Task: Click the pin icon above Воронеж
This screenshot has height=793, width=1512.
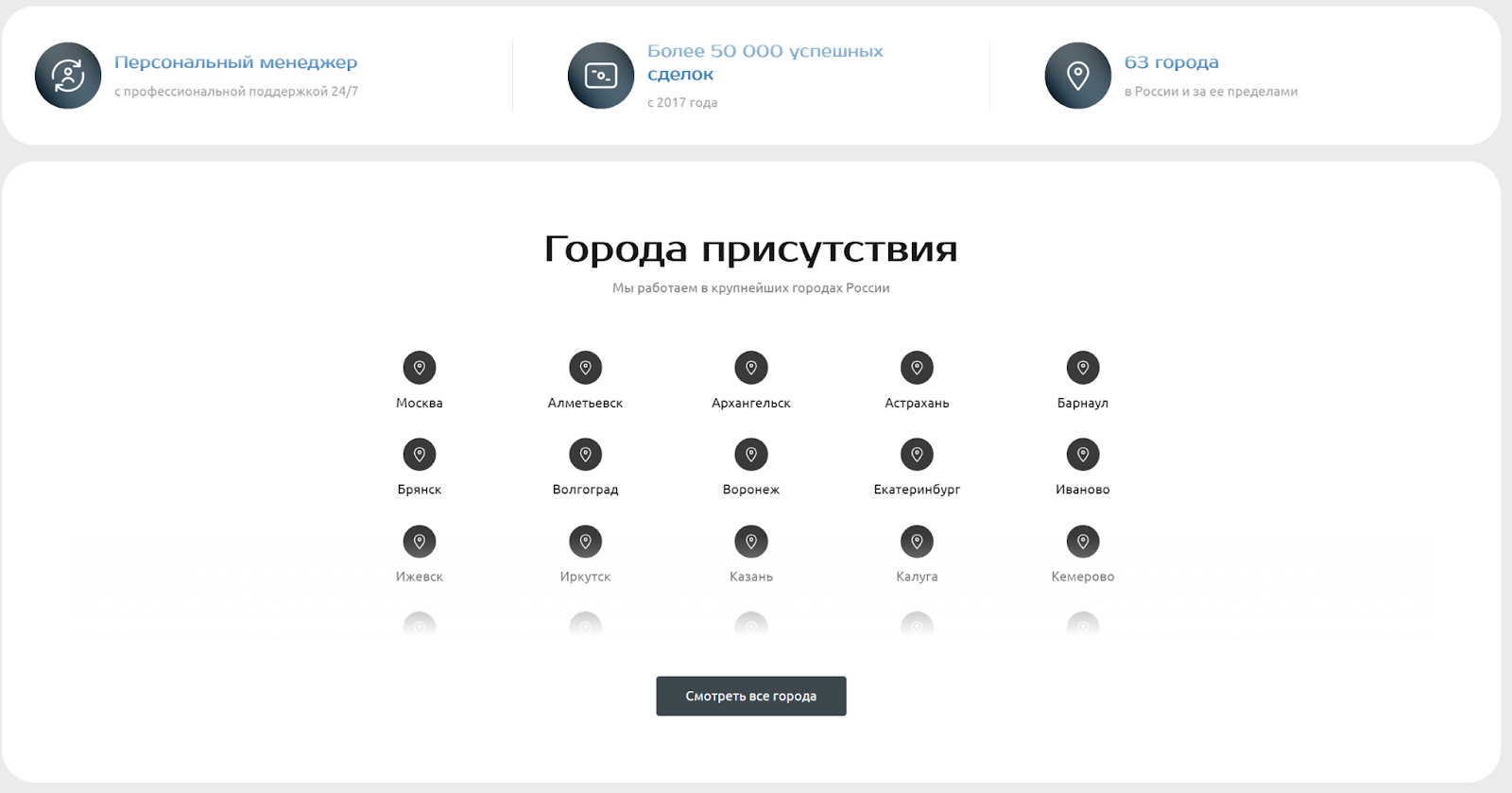Action: coord(751,455)
